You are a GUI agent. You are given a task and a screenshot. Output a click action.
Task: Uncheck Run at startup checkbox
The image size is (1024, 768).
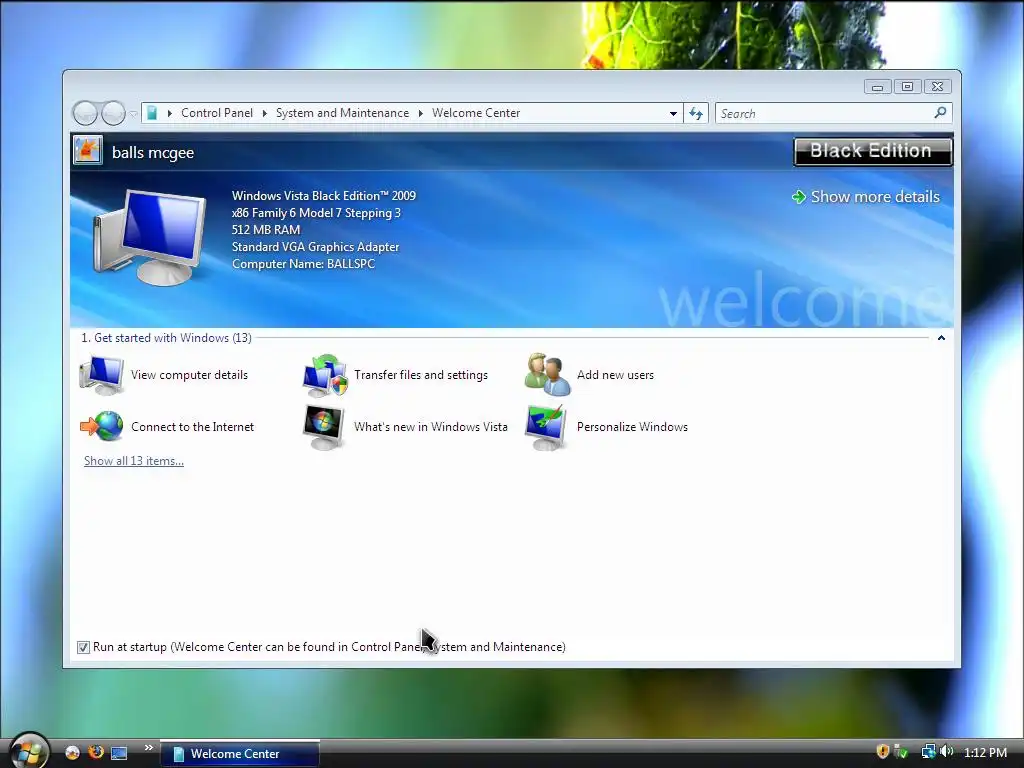coord(83,647)
